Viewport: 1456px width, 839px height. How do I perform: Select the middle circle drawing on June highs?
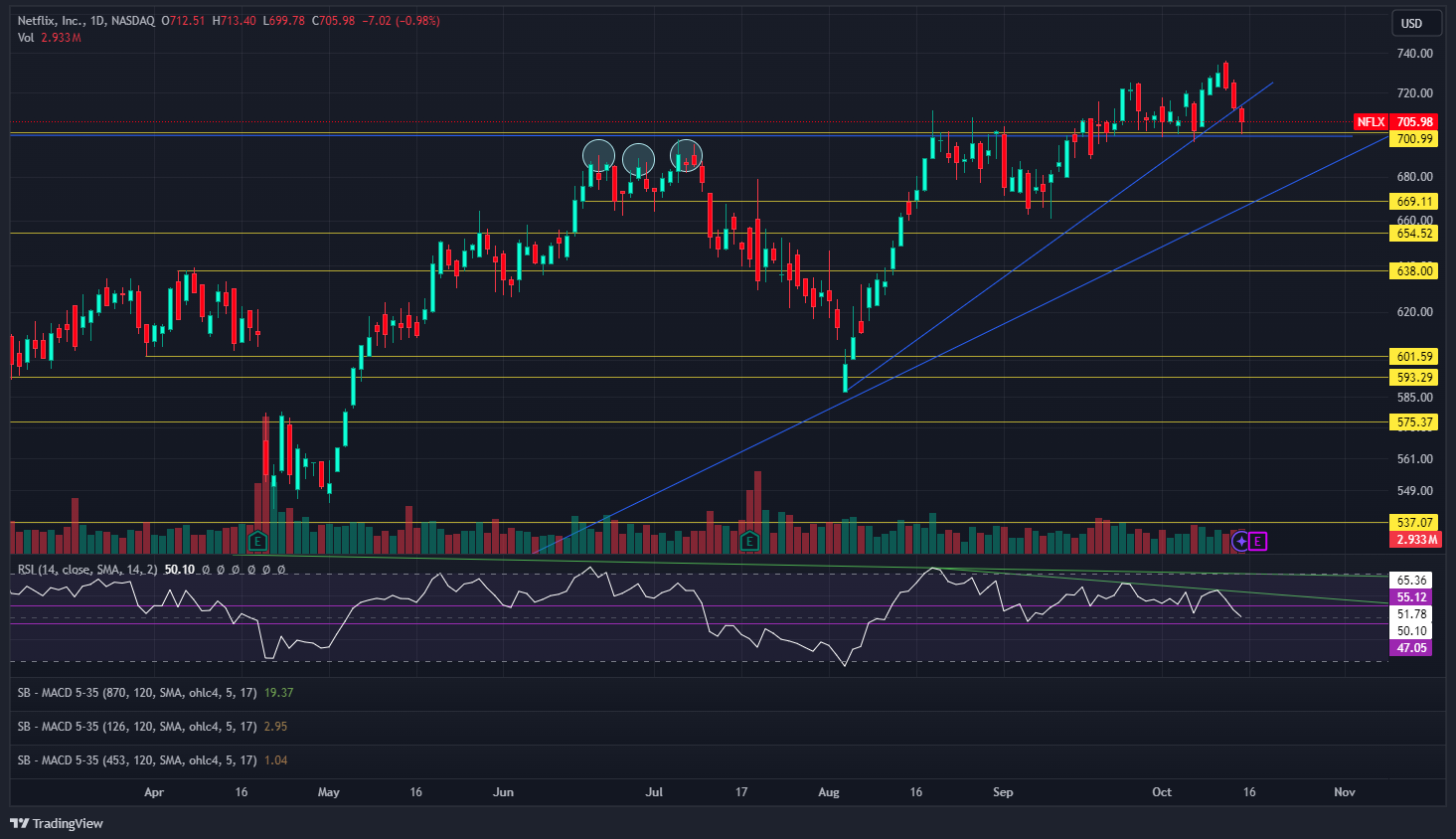click(x=638, y=158)
